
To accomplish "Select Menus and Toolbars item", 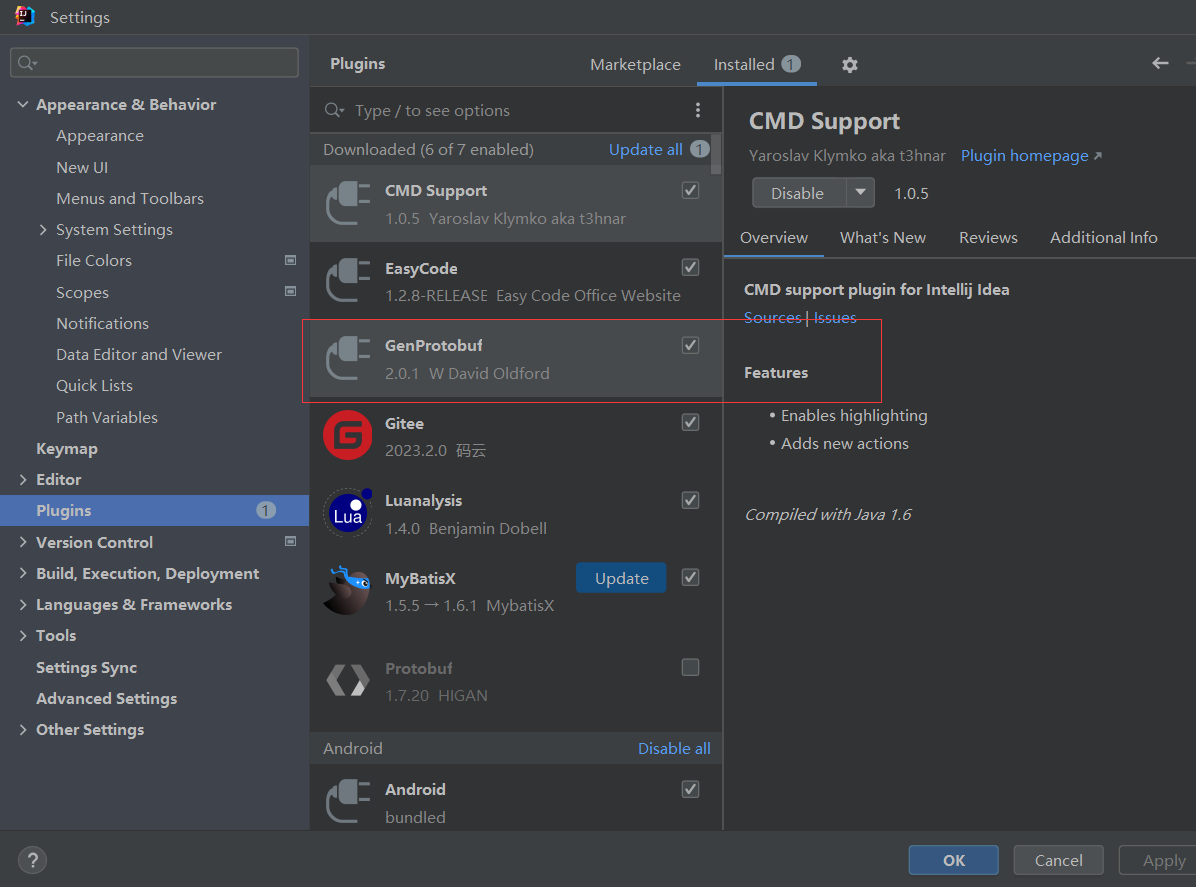I will pos(130,198).
